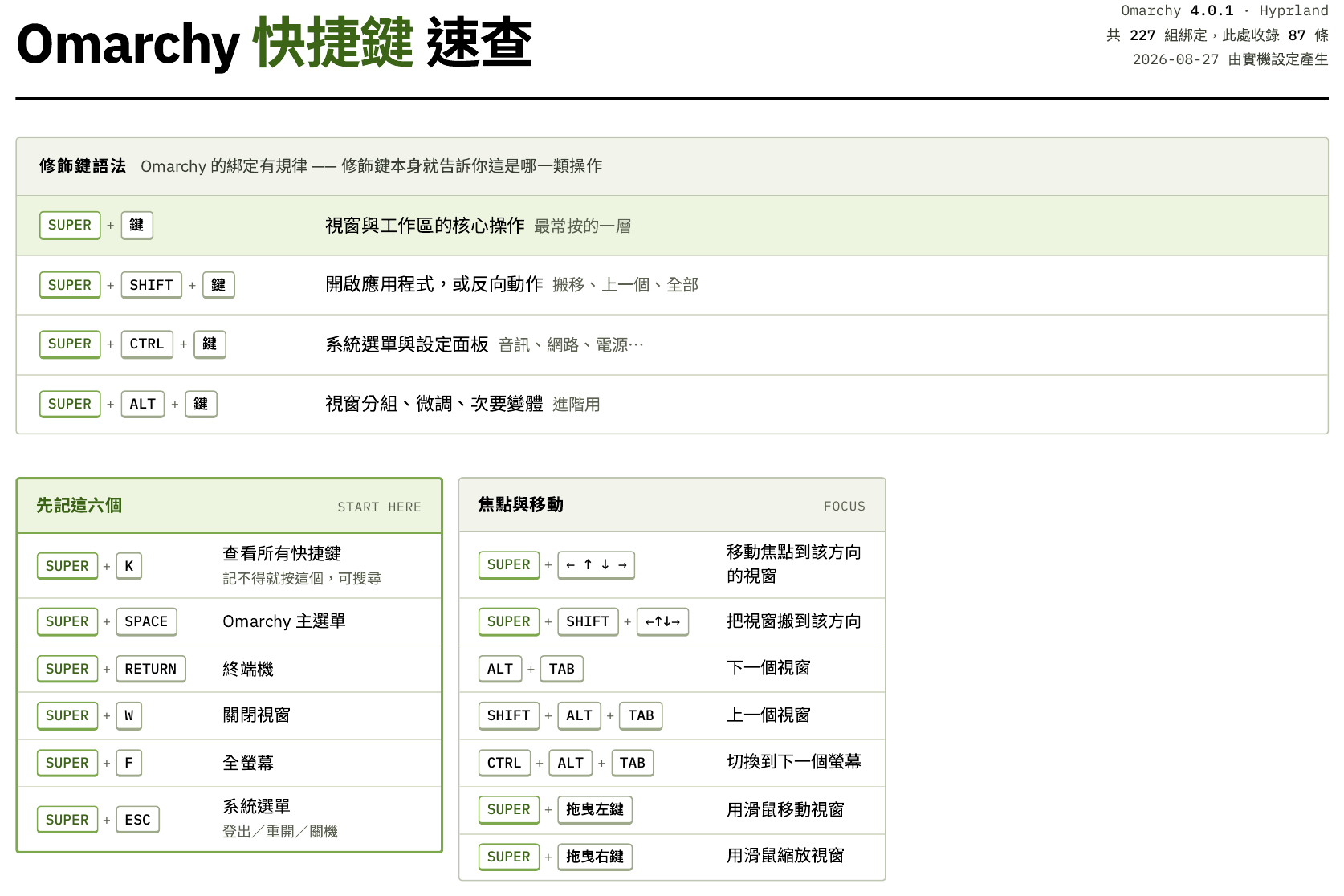
Task: Click "視窗與工作區的核心操作" description
Action: click(425, 226)
